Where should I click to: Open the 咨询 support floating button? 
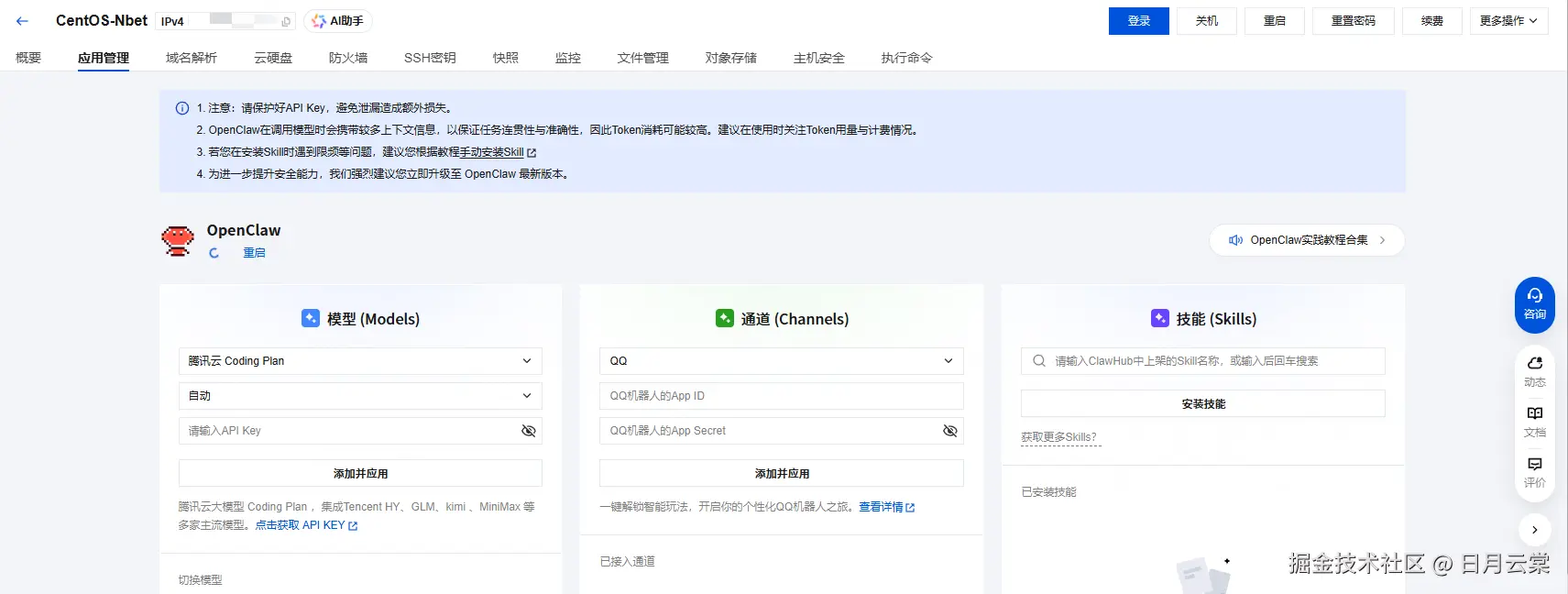click(x=1535, y=304)
